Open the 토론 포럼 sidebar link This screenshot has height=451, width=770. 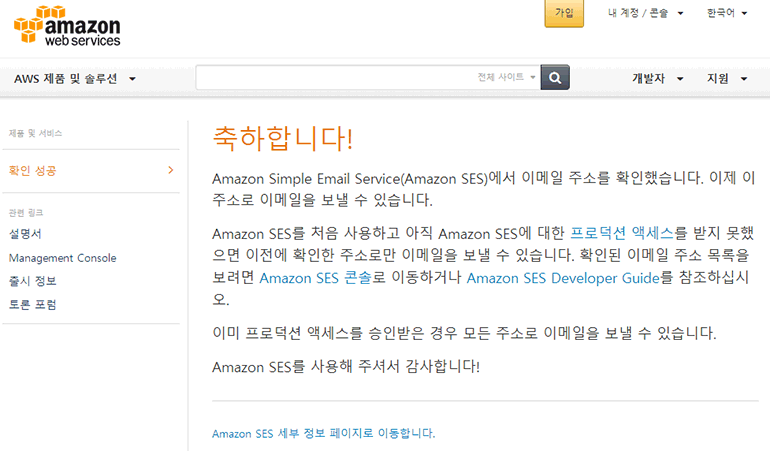tap(32, 304)
